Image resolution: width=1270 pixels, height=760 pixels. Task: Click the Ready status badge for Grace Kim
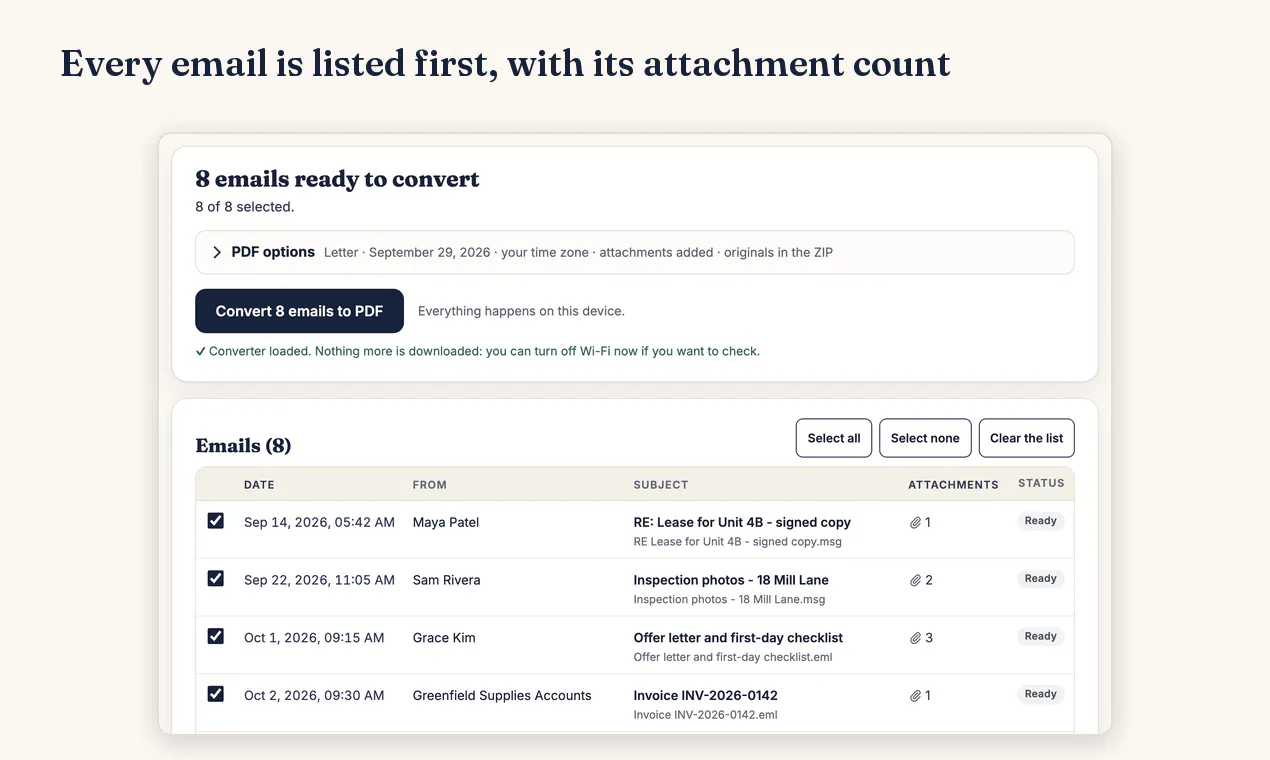1041,636
